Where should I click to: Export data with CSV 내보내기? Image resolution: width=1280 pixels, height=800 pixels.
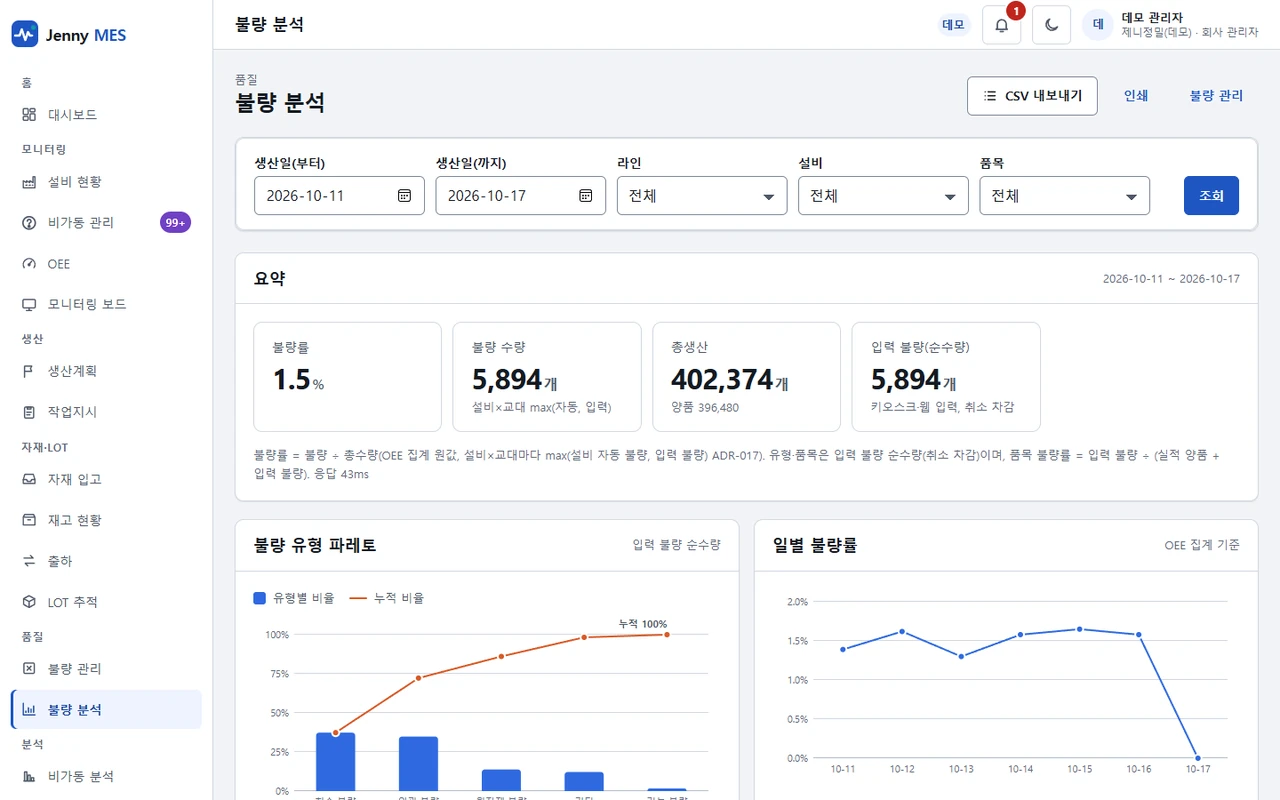1032,96
